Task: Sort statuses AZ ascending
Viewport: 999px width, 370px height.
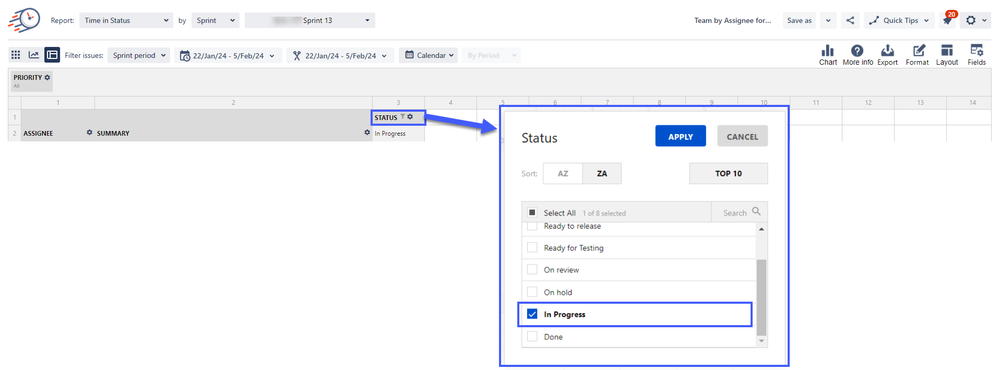Action: (x=563, y=173)
